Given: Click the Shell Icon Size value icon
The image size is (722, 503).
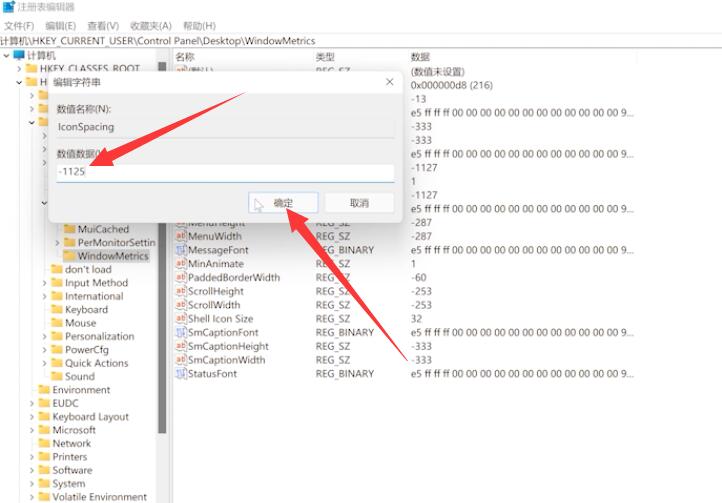Looking at the screenshot, I should (x=181, y=319).
